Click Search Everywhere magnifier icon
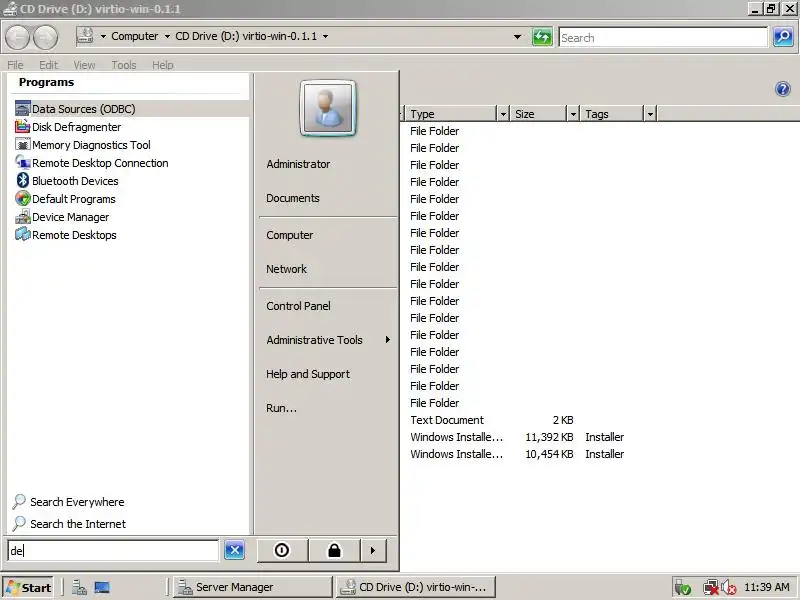The image size is (800, 600). [19, 502]
